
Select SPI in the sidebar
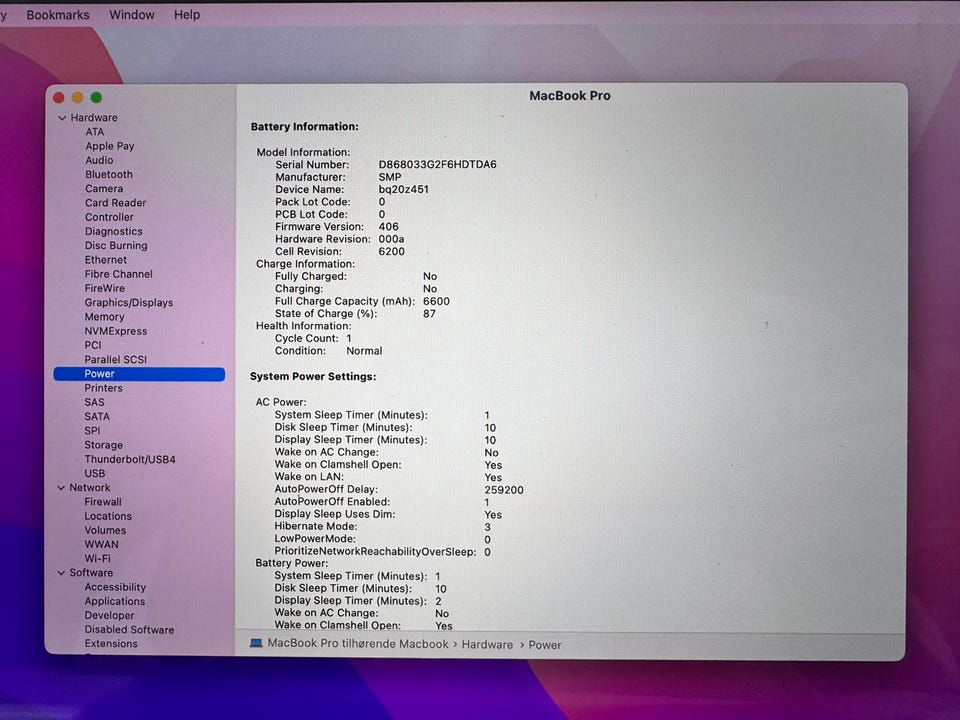click(x=92, y=431)
